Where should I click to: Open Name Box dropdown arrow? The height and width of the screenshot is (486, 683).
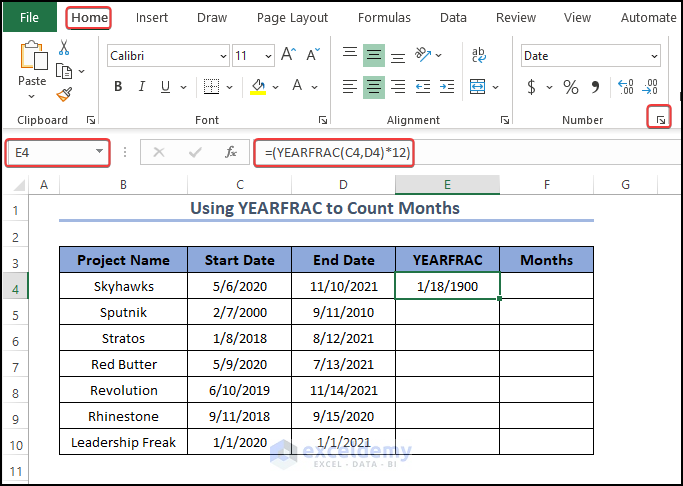(x=99, y=152)
